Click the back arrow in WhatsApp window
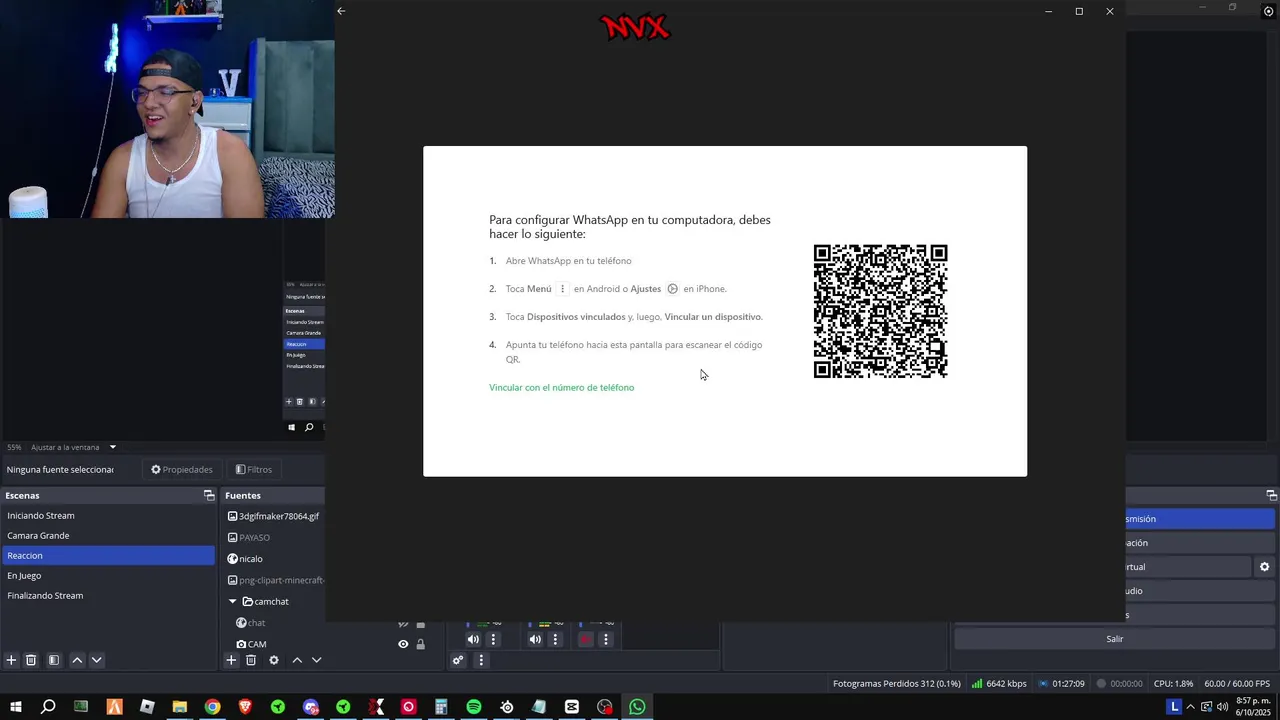1280x720 pixels. [341, 11]
